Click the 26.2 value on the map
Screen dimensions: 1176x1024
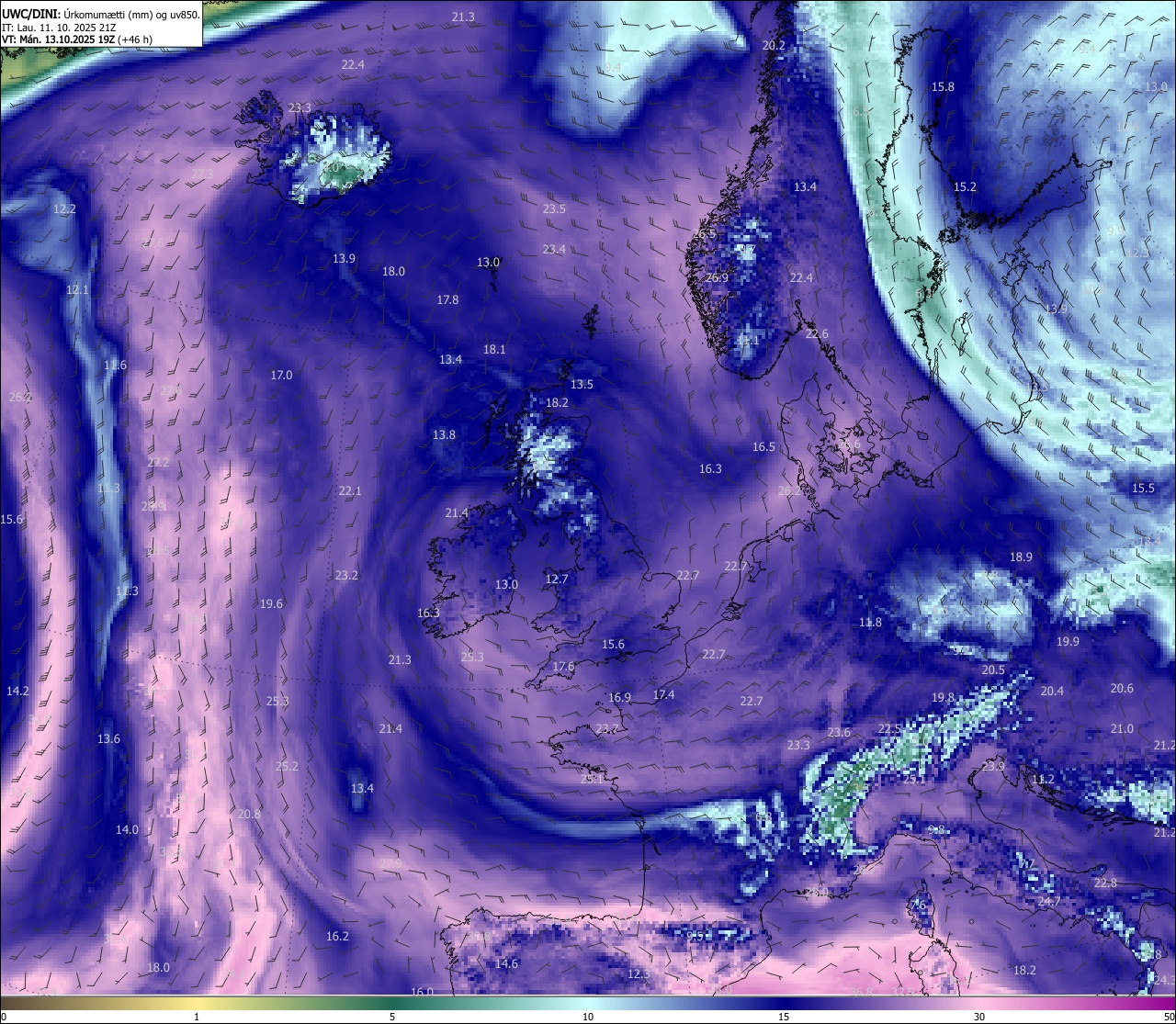[20, 398]
